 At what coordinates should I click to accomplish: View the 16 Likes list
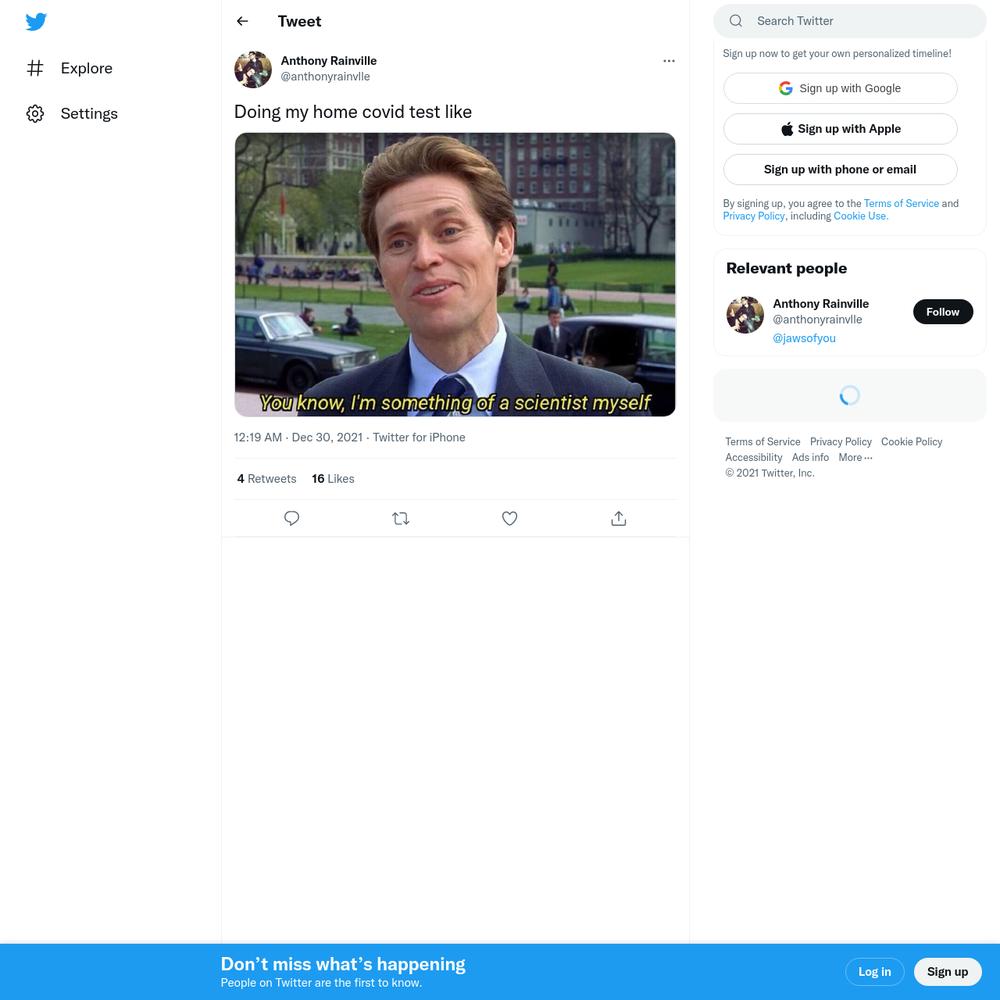pos(333,478)
